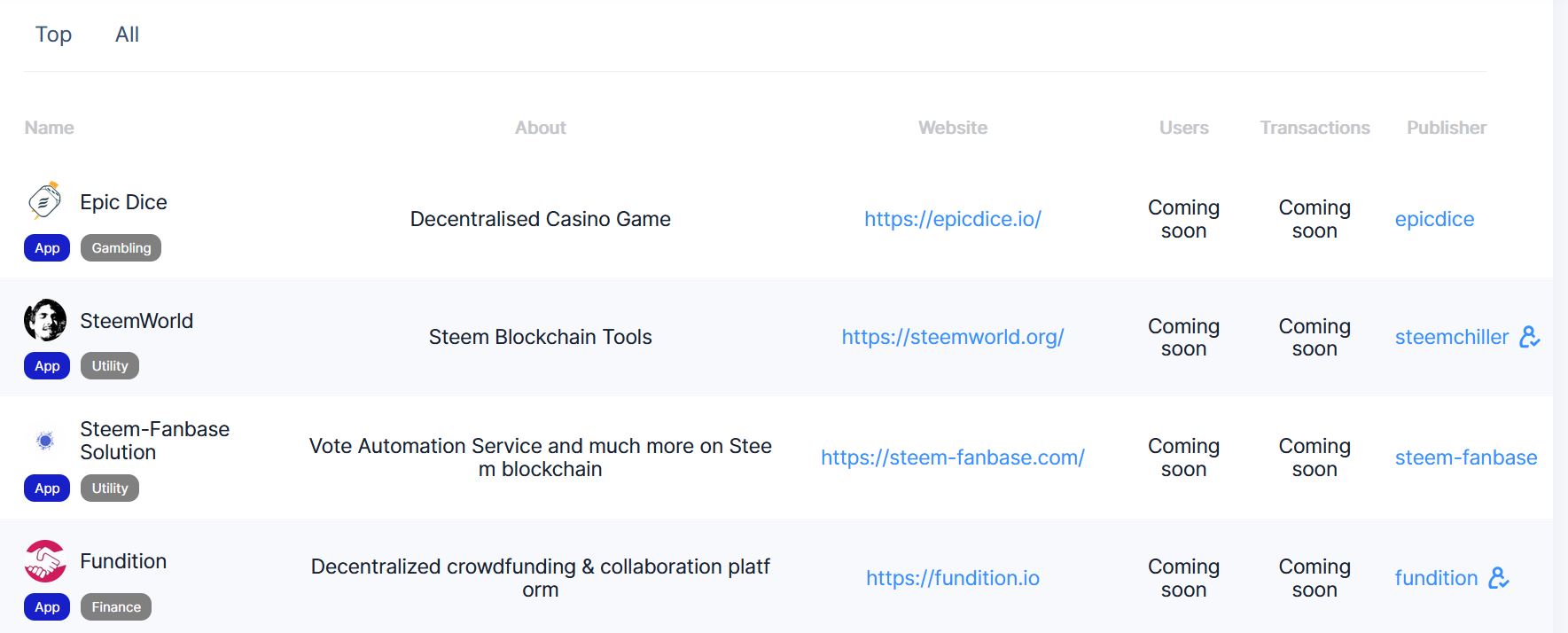The width and height of the screenshot is (1568, 633).
Task: Select the Gambling tag under Epic Dice
Action: [121, 248]
